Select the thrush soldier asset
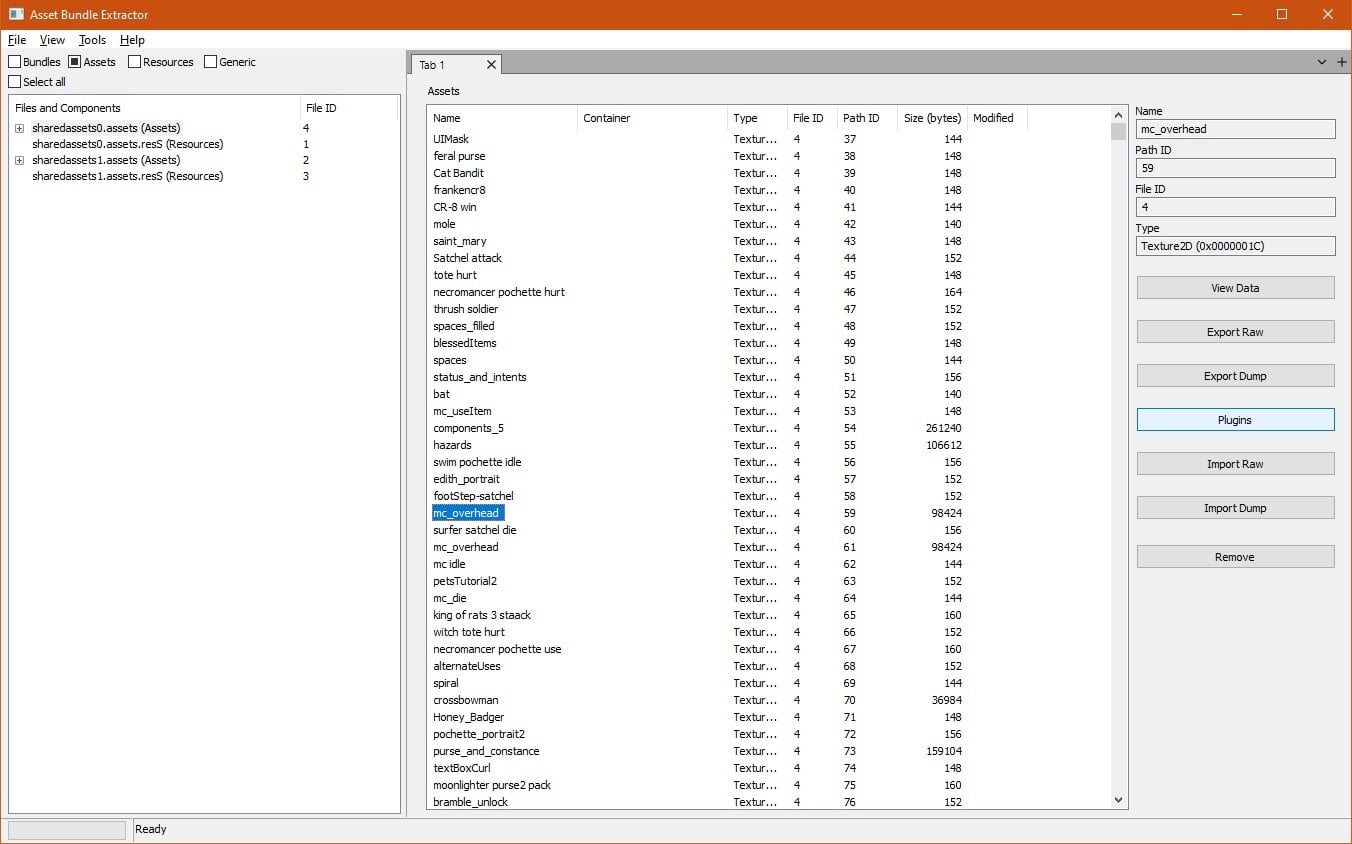This screenshot has height=844, width=1352. point(465,309)
